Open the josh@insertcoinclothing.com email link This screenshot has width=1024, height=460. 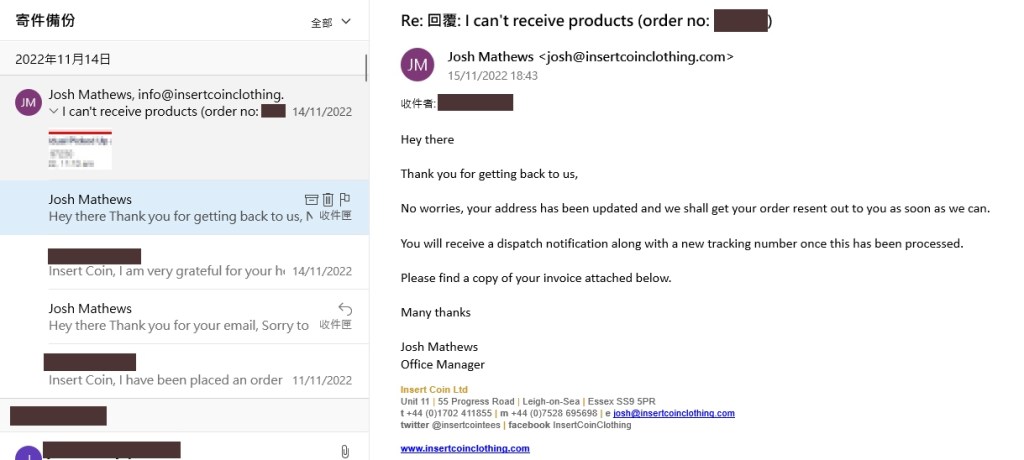(673, 413)
